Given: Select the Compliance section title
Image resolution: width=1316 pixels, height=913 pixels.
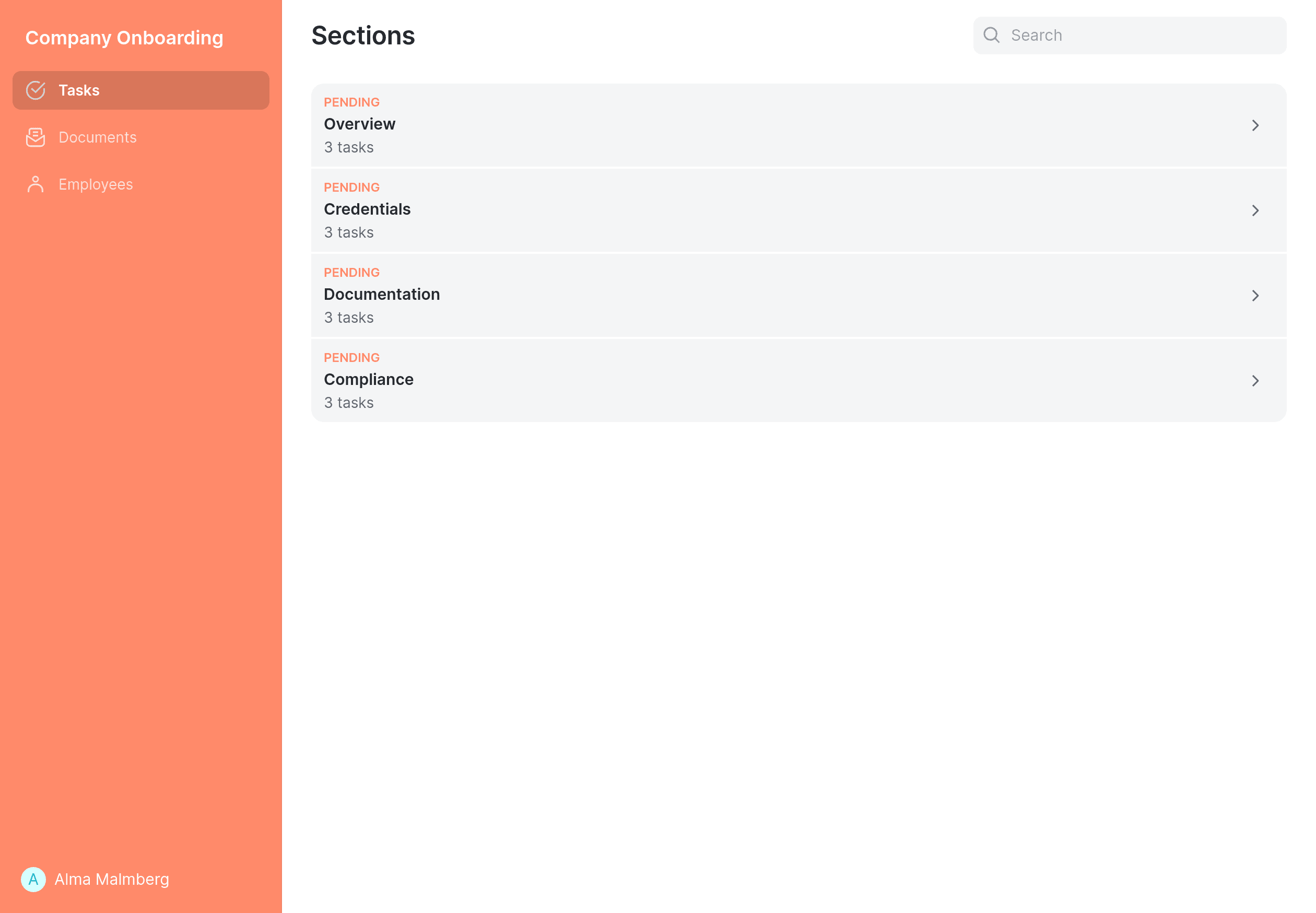Looking at the screenshot, I should [368, 380].
